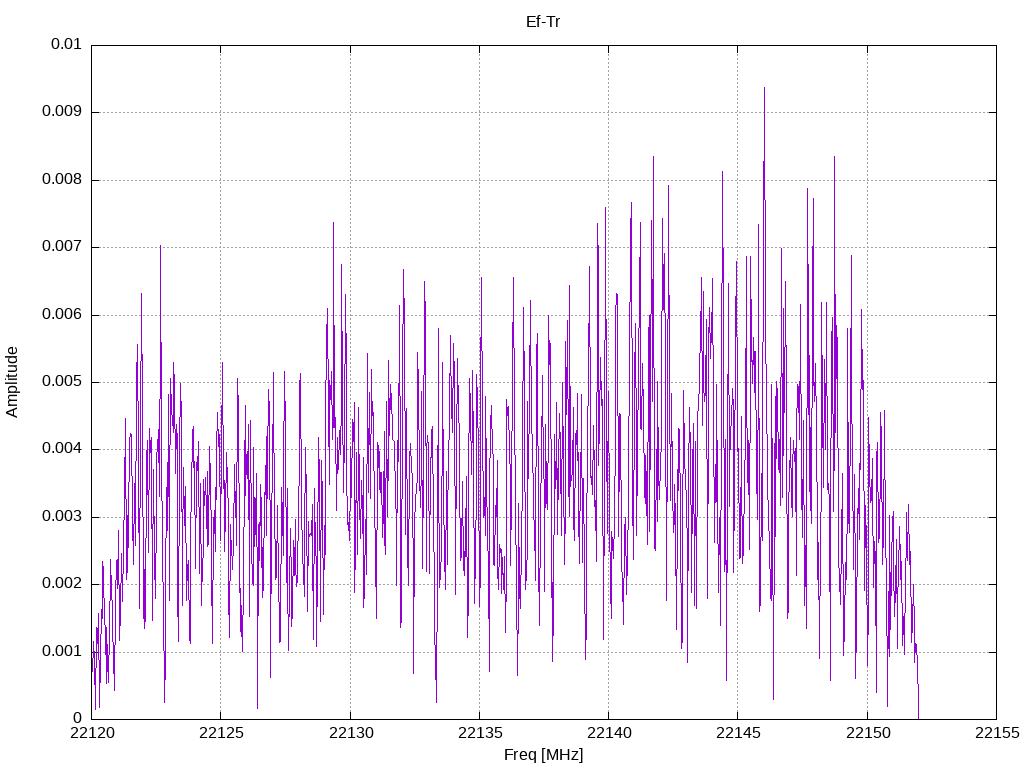Click y-axis tick label 0.007
The width and height of the screenshot is (1024, 768).
(x=62, y=247)
